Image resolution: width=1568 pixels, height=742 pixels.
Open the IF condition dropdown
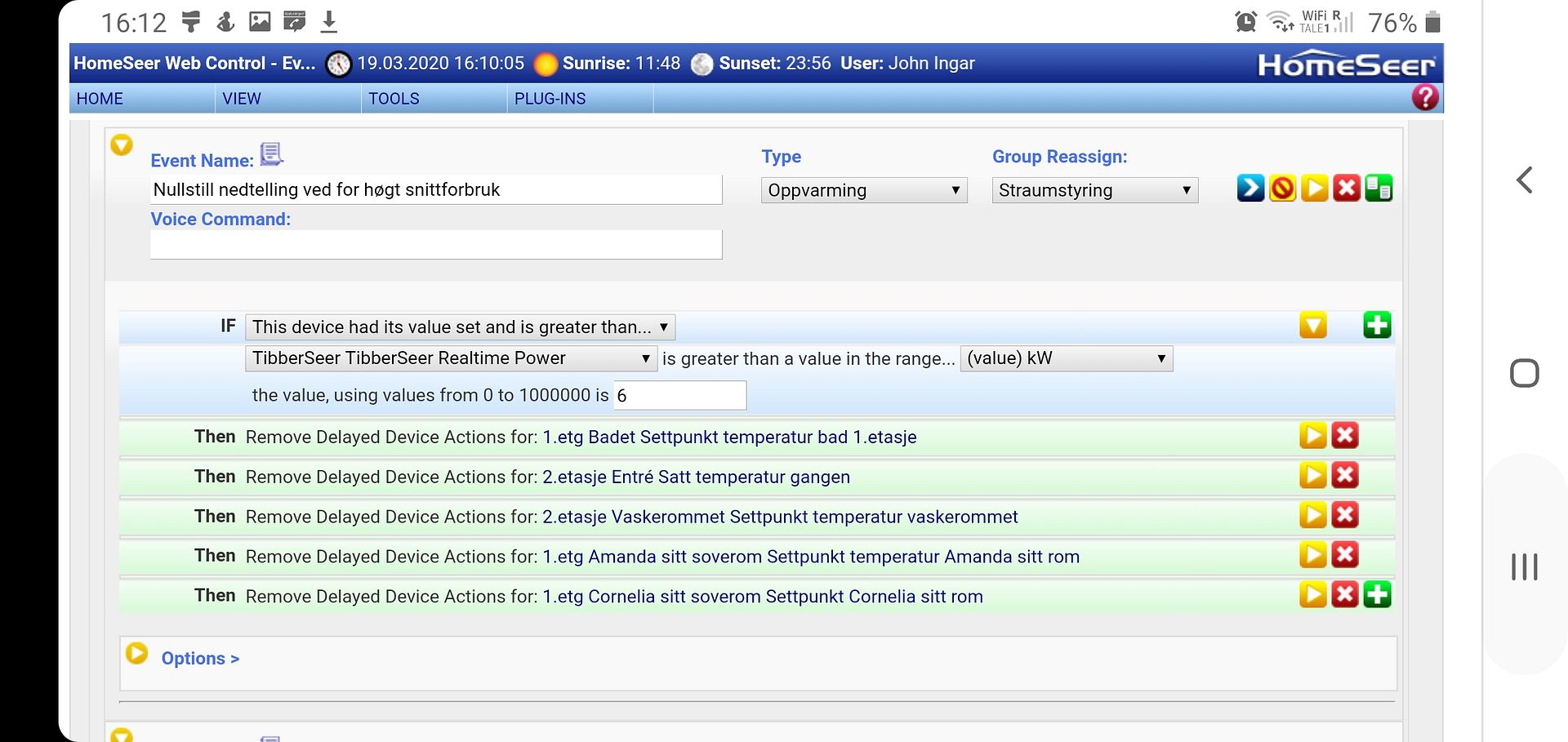click(x=460, y=327)
